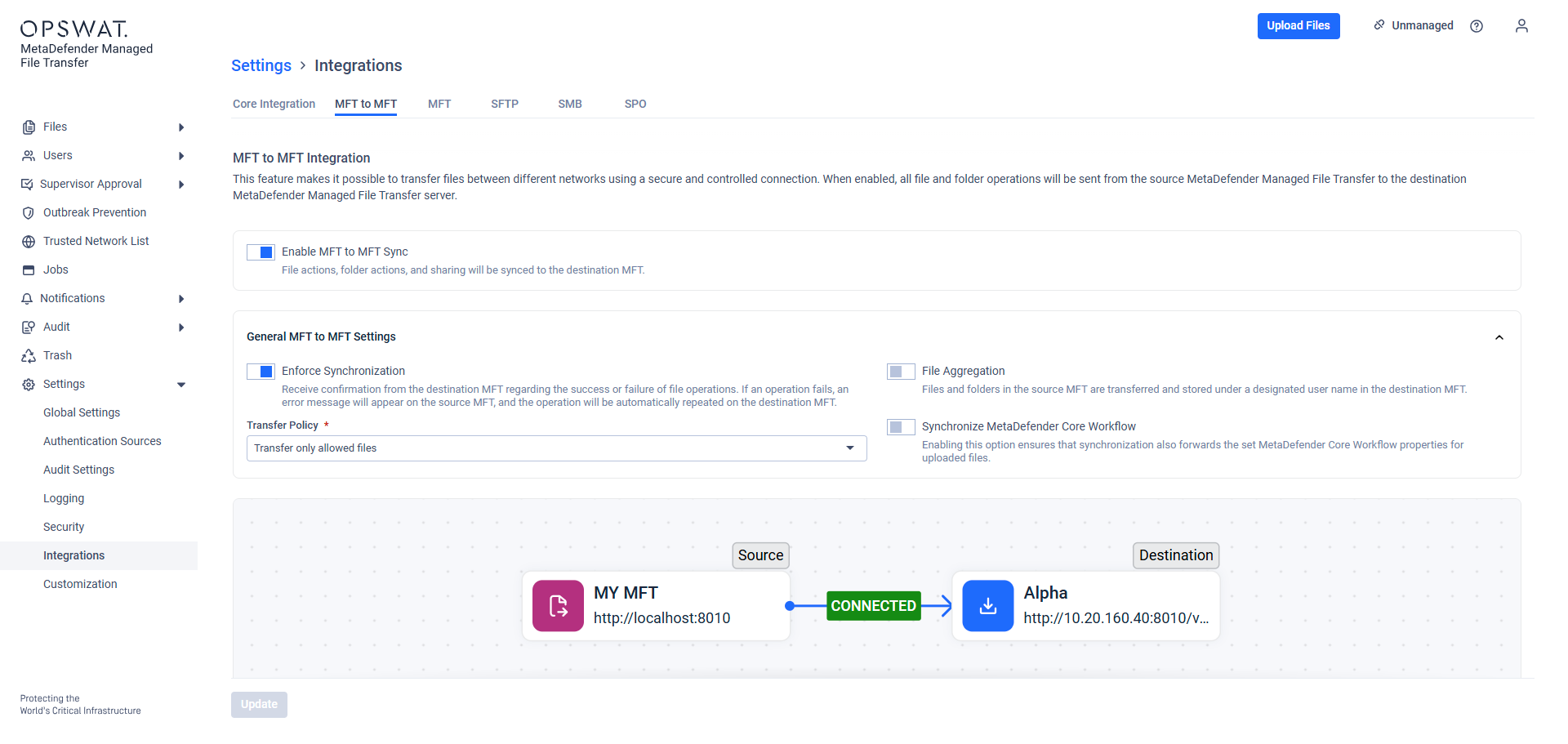Viewport: 1568px width, 744px height.
Task: Collapse General MFT to MFT Settings section
Action: (x=1499, y=337)
